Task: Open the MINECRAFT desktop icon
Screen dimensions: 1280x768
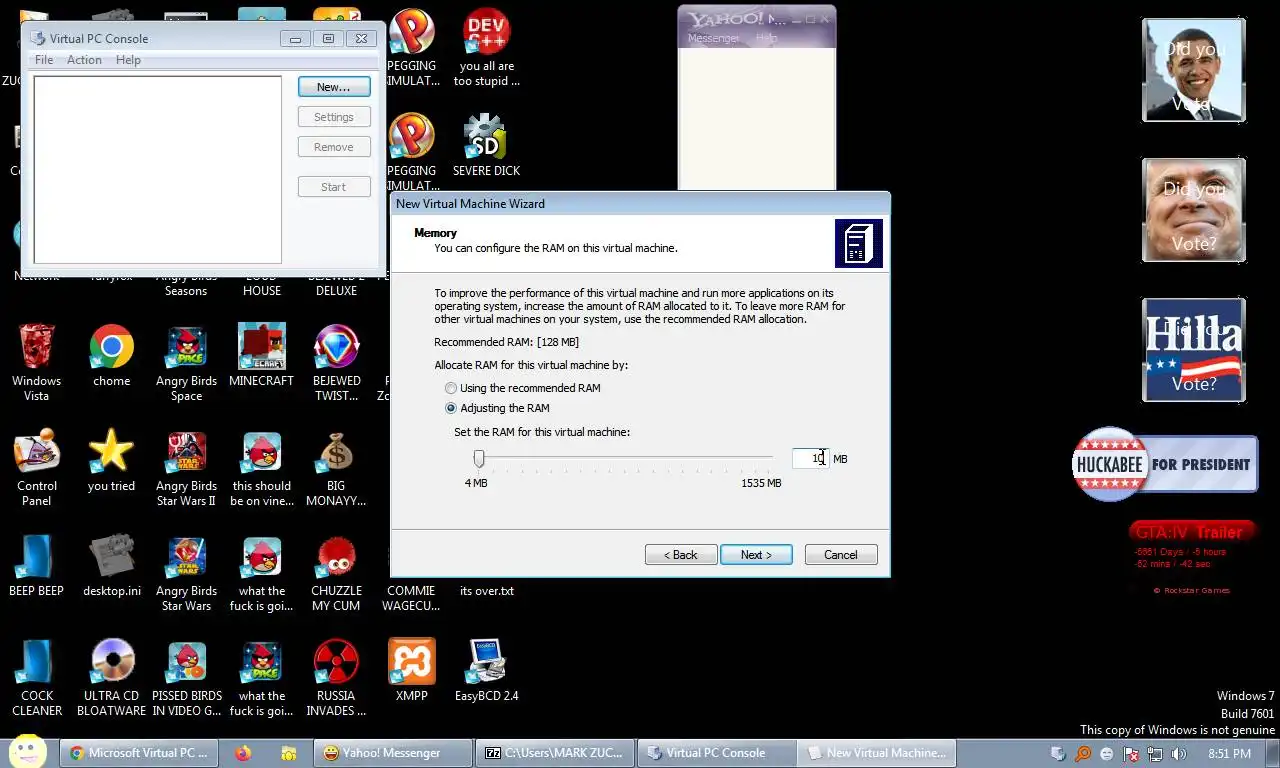Action: [x=261, y=356]
